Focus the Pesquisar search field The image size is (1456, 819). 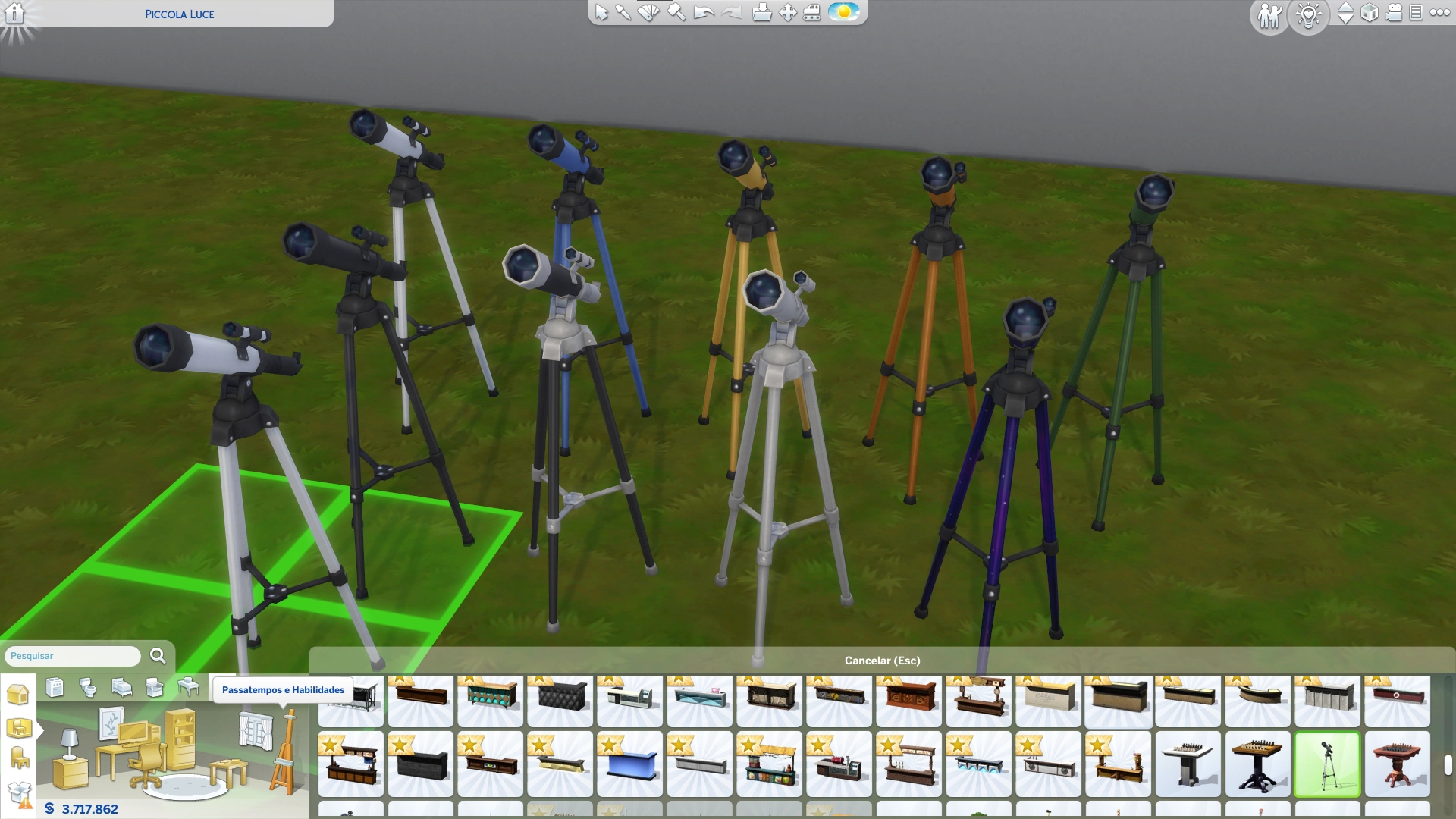click(73, 656)
